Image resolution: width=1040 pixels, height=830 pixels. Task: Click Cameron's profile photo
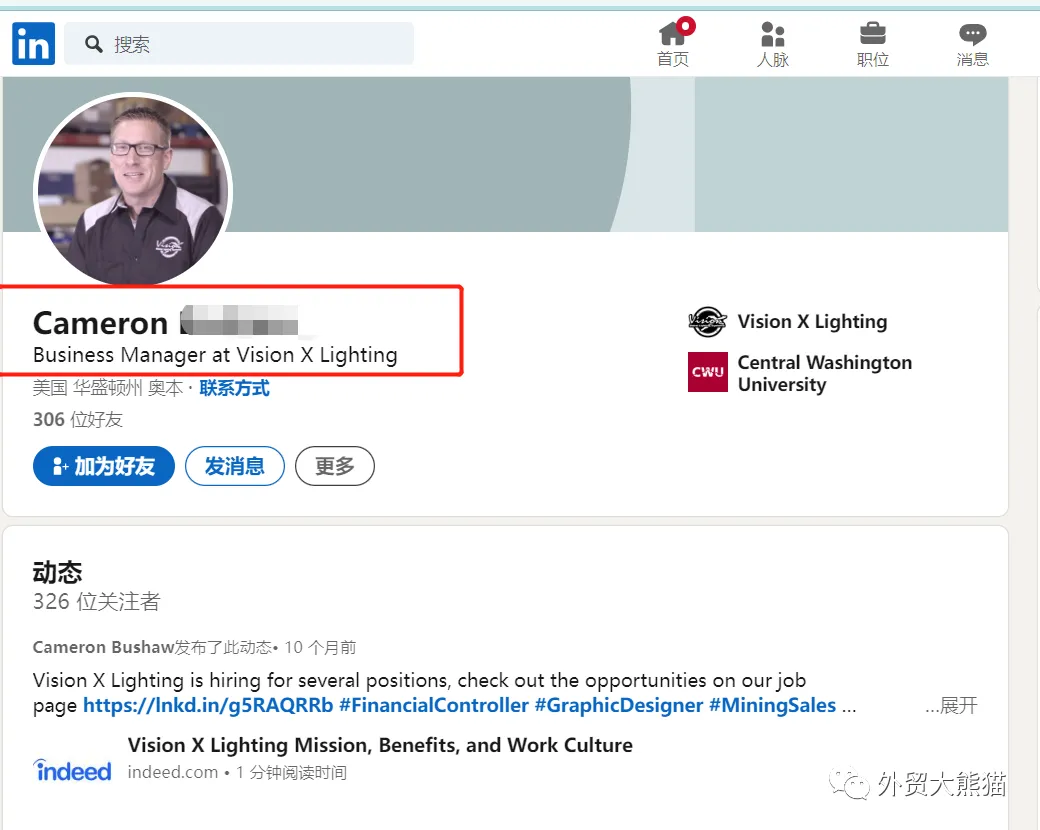coord(133,191)
